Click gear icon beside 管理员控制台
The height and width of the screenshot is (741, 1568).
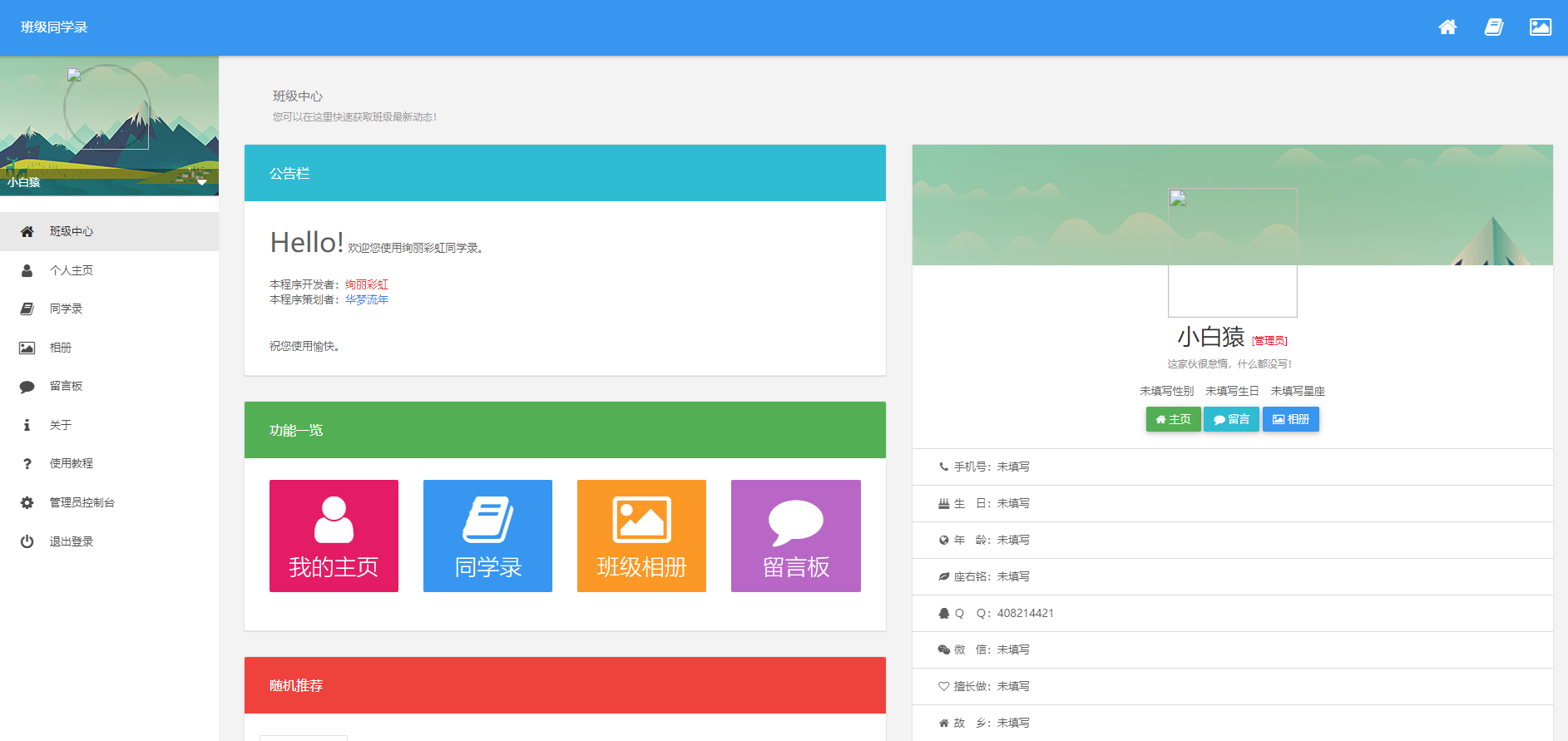(27, 502)
